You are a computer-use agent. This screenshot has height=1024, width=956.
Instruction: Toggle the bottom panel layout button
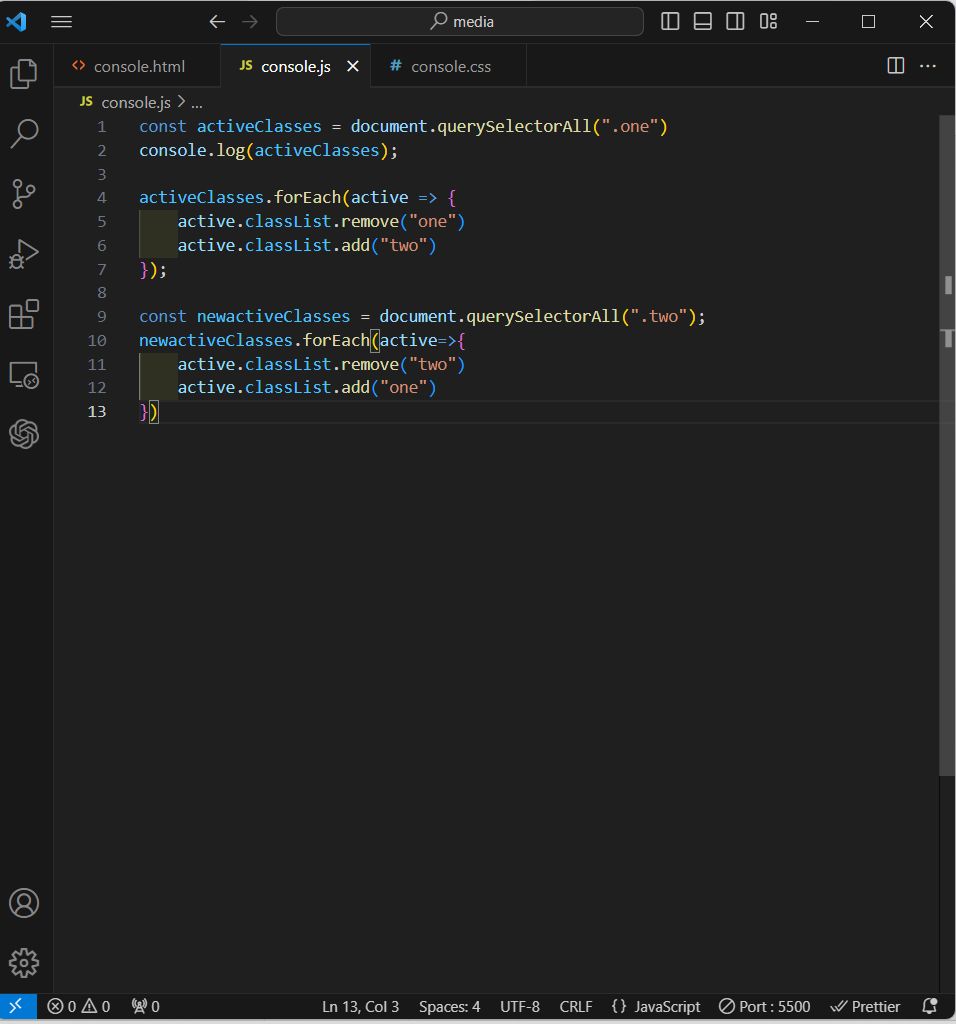(703, 21)
